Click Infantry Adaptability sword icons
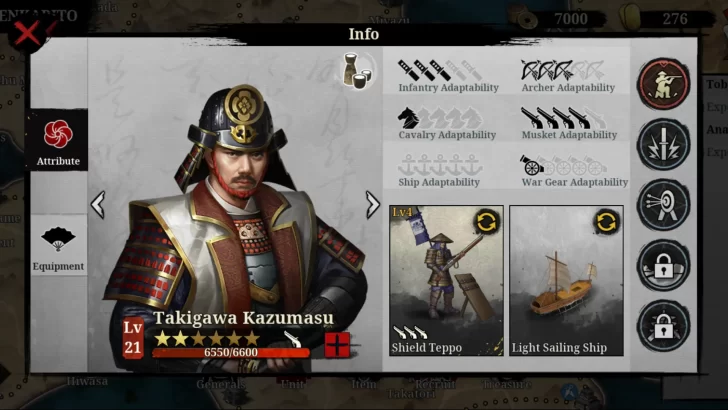This screenshot has height=410, width=728. point(441,70)
